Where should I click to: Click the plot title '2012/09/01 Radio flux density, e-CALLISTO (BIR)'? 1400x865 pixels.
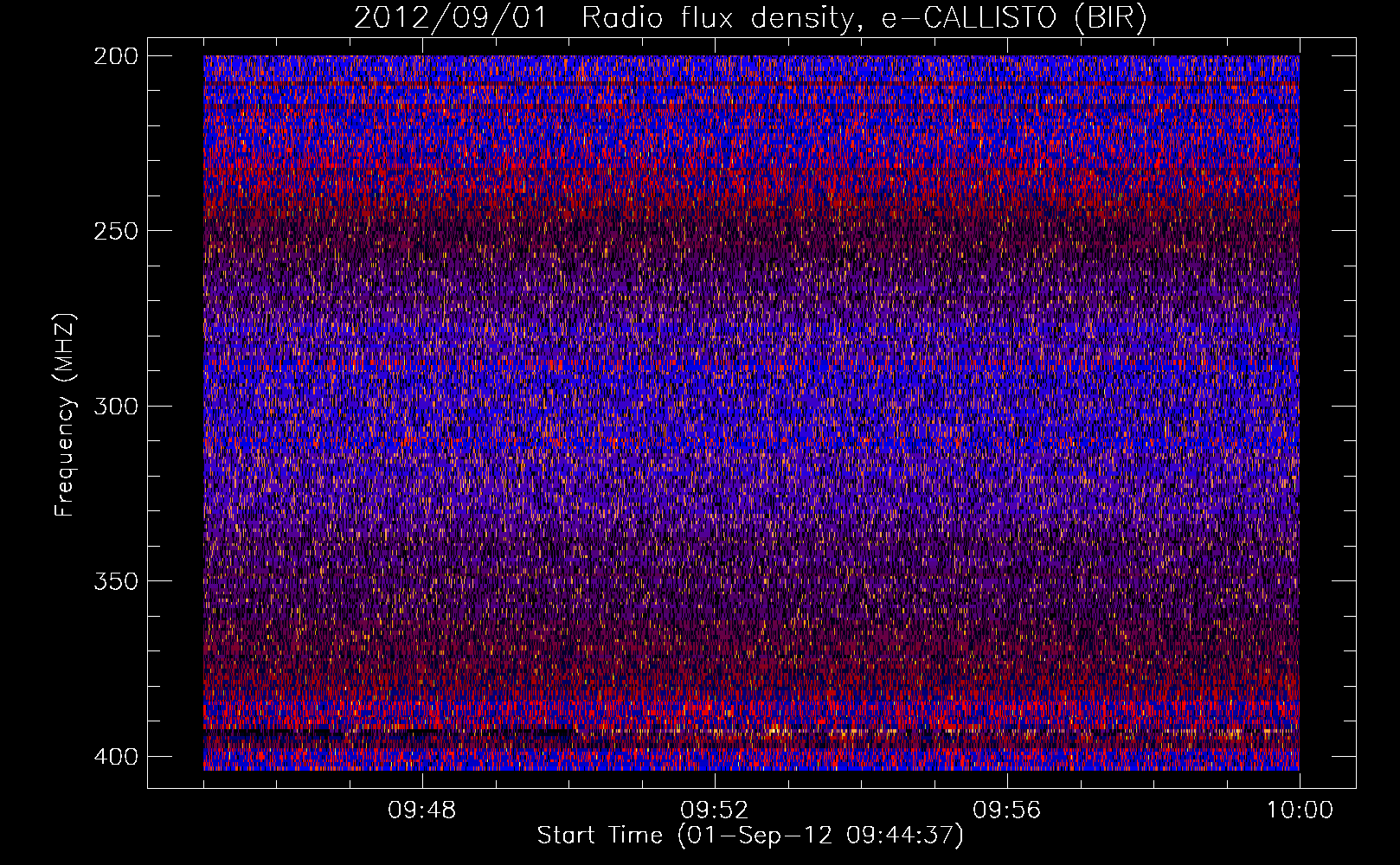[x=750, y=18]
